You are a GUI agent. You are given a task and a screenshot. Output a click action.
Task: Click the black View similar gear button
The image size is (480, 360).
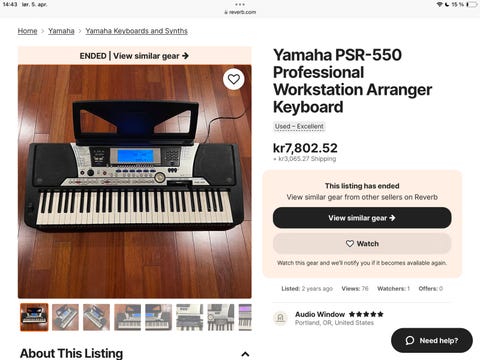point(362,218)
